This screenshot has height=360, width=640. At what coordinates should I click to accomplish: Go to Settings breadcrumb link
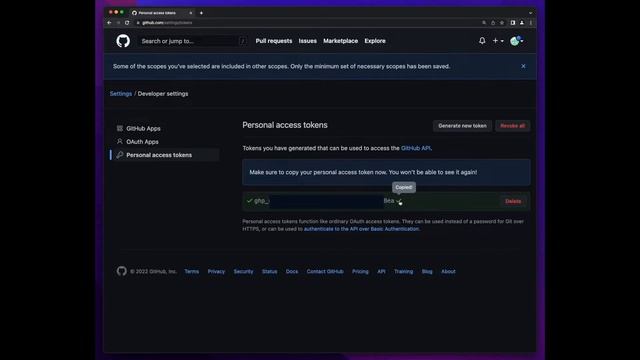coord(121,93)
